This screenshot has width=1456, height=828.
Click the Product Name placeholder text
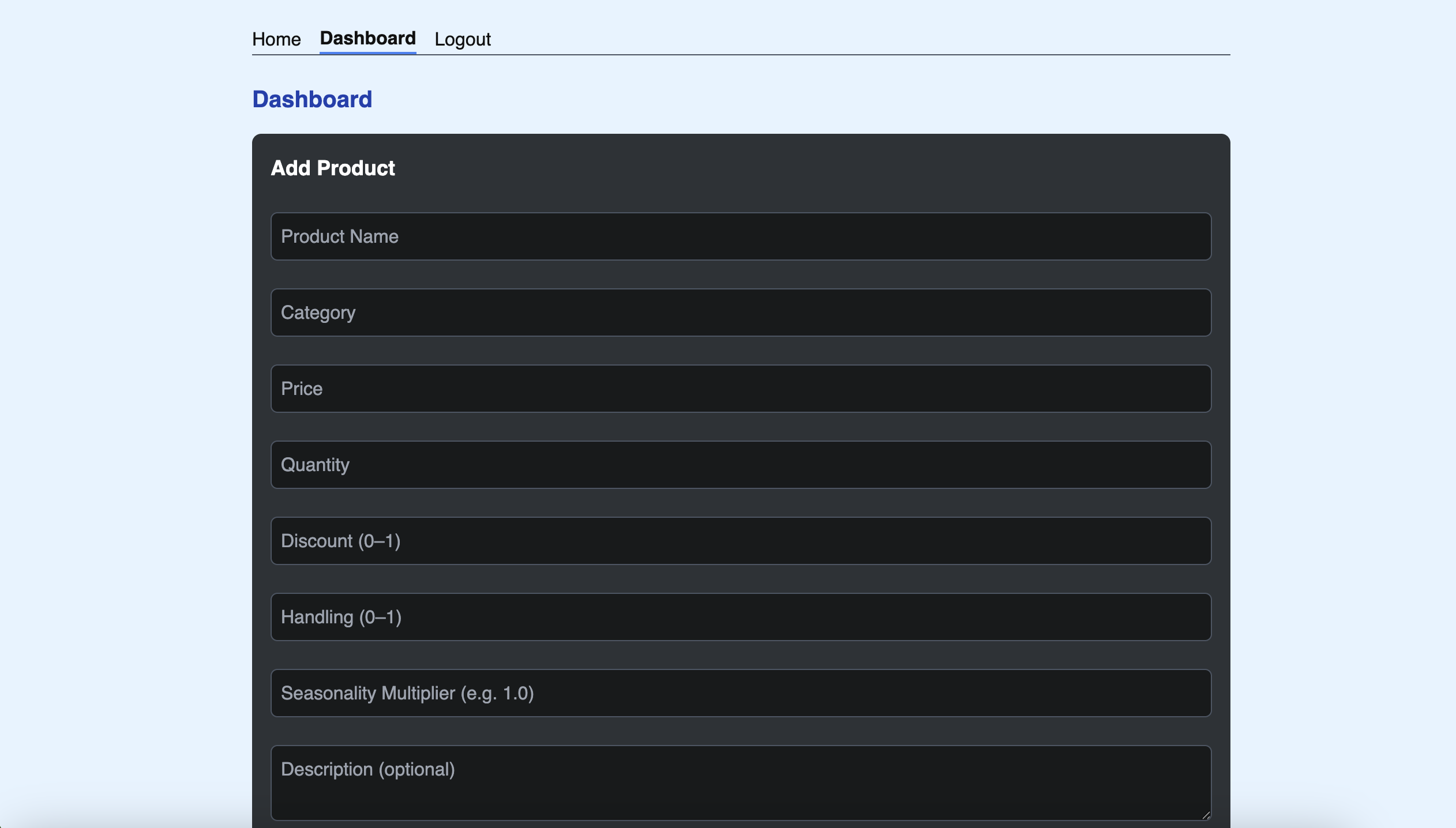click(x=339, y=236)
